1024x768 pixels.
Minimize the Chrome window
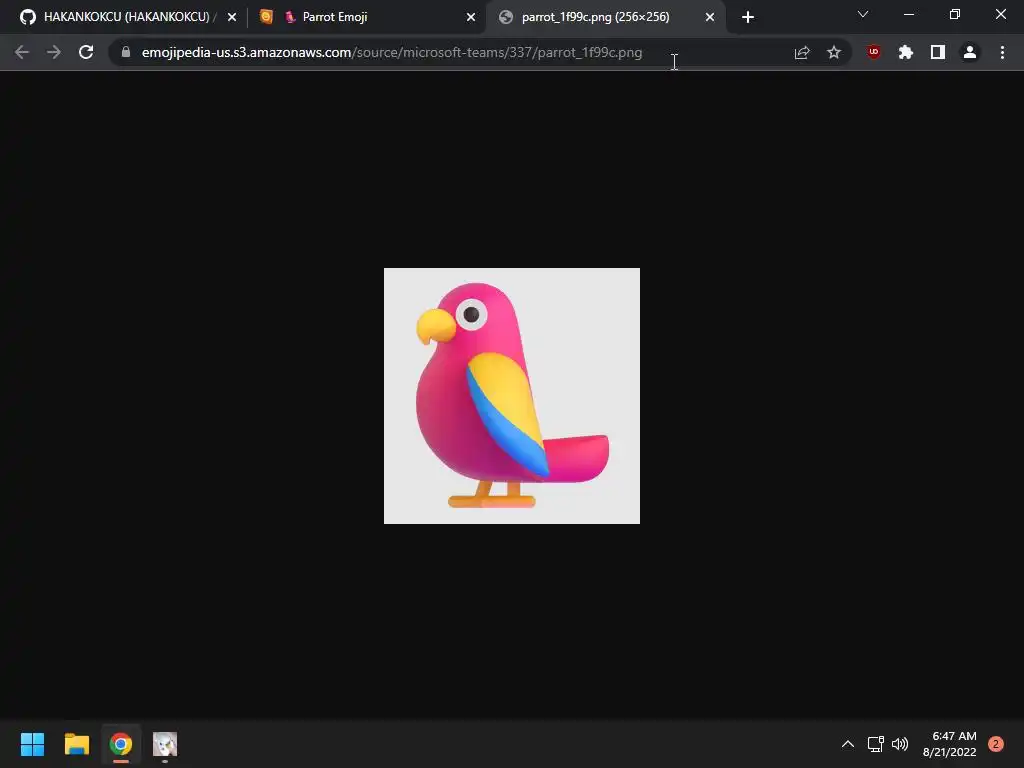[x=908, y=14]
